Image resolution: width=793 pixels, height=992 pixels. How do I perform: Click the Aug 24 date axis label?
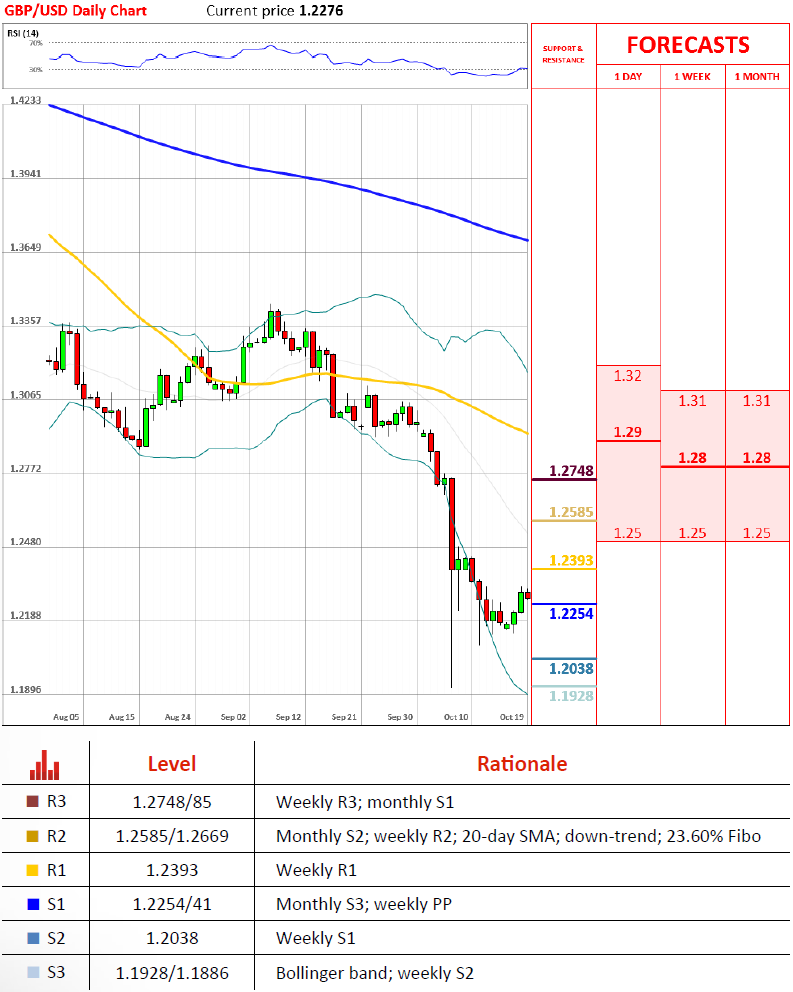point(177,717)
